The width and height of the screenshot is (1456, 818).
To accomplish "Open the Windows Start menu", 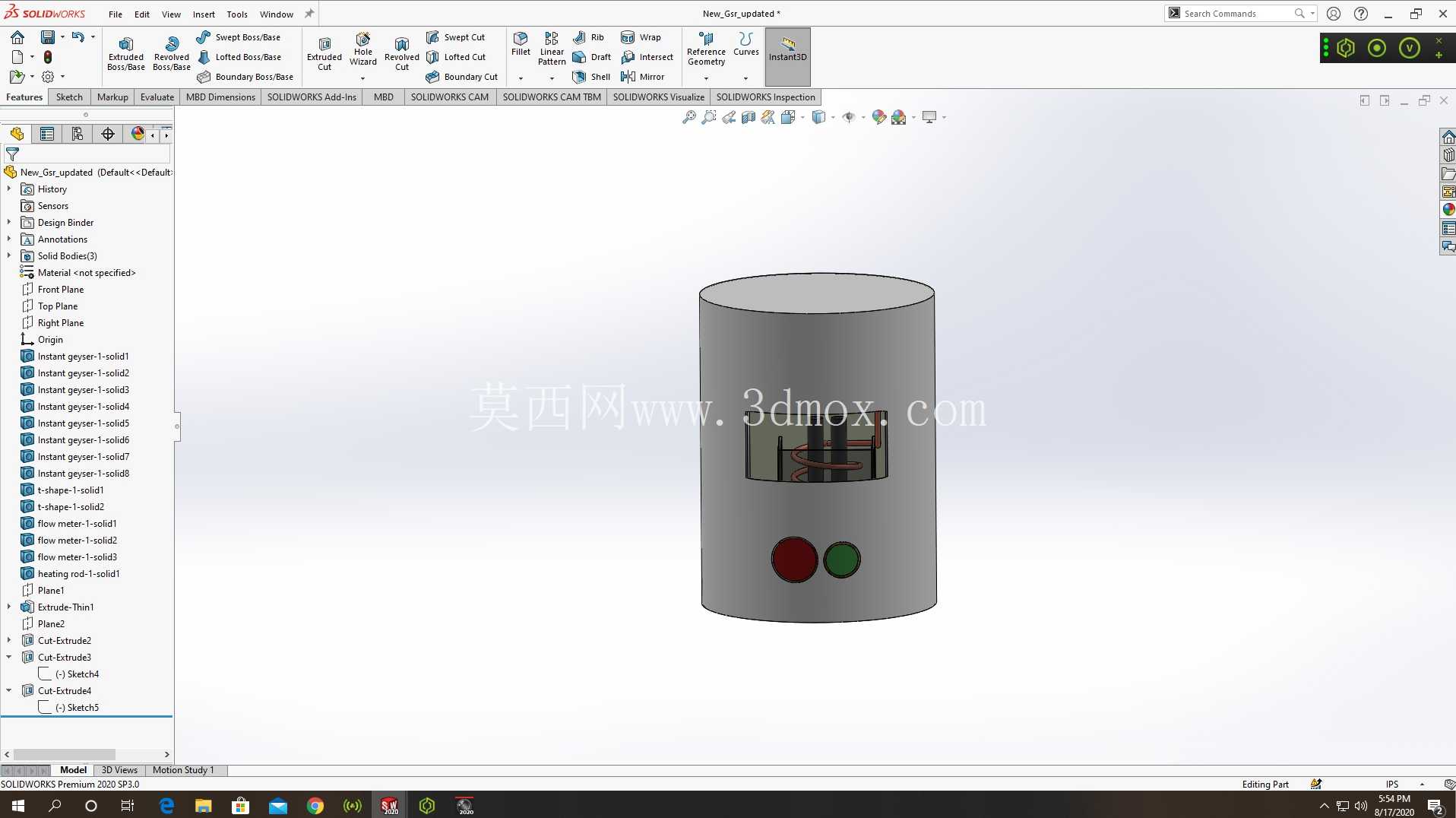I will tap(18, 805).
